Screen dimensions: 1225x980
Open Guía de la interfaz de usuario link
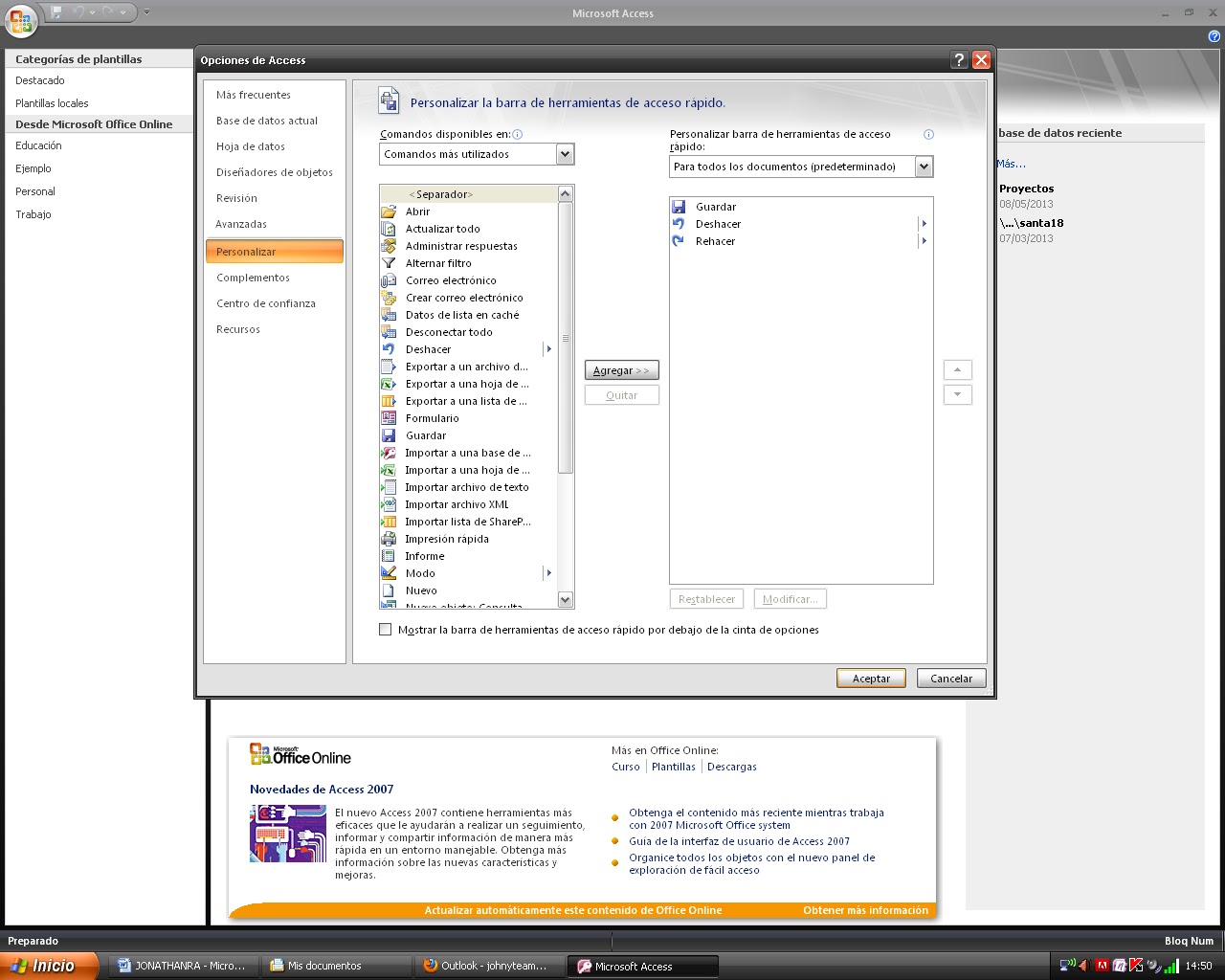[739, 841]
